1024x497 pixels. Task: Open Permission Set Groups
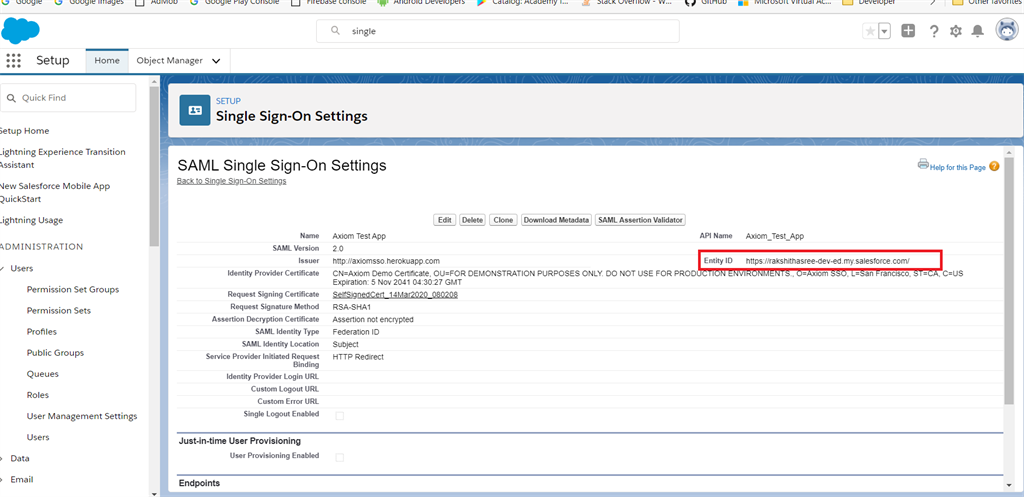click(x=72, y=289)
